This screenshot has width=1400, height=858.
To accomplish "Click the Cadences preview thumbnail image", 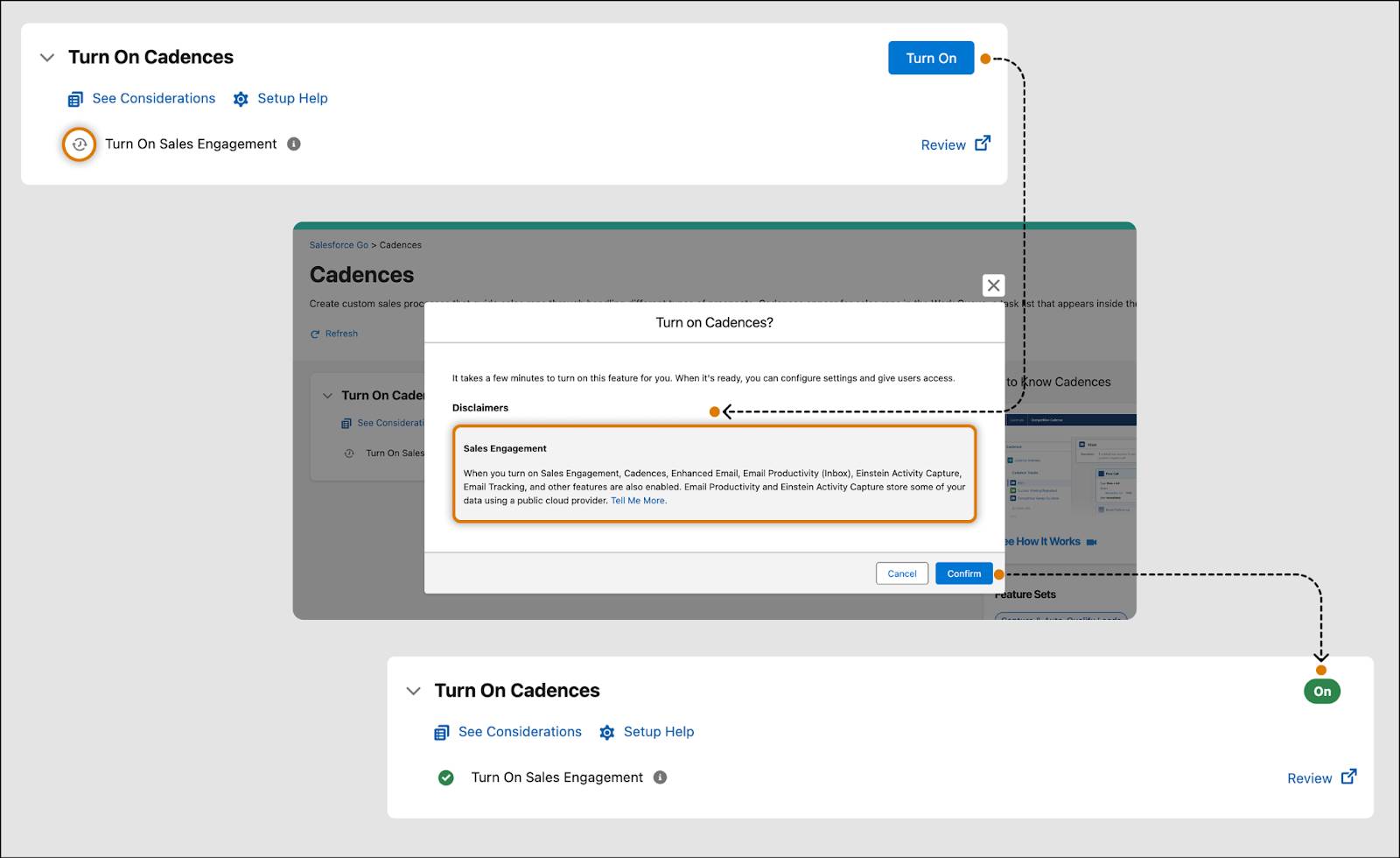I will point(1071,465).
